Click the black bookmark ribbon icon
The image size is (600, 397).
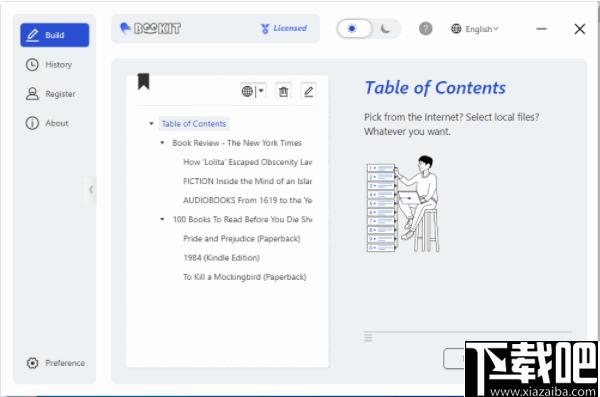click(x=143, y=81)
